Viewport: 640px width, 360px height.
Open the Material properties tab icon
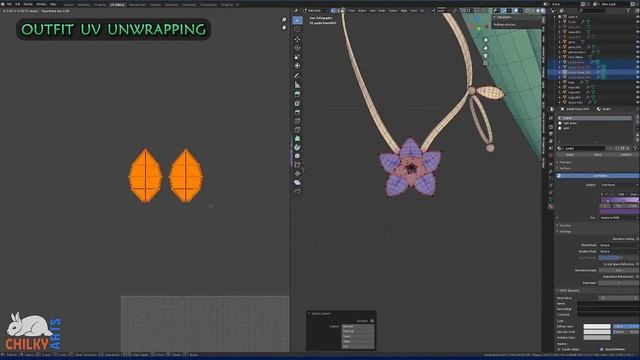[x=551, y=207]
